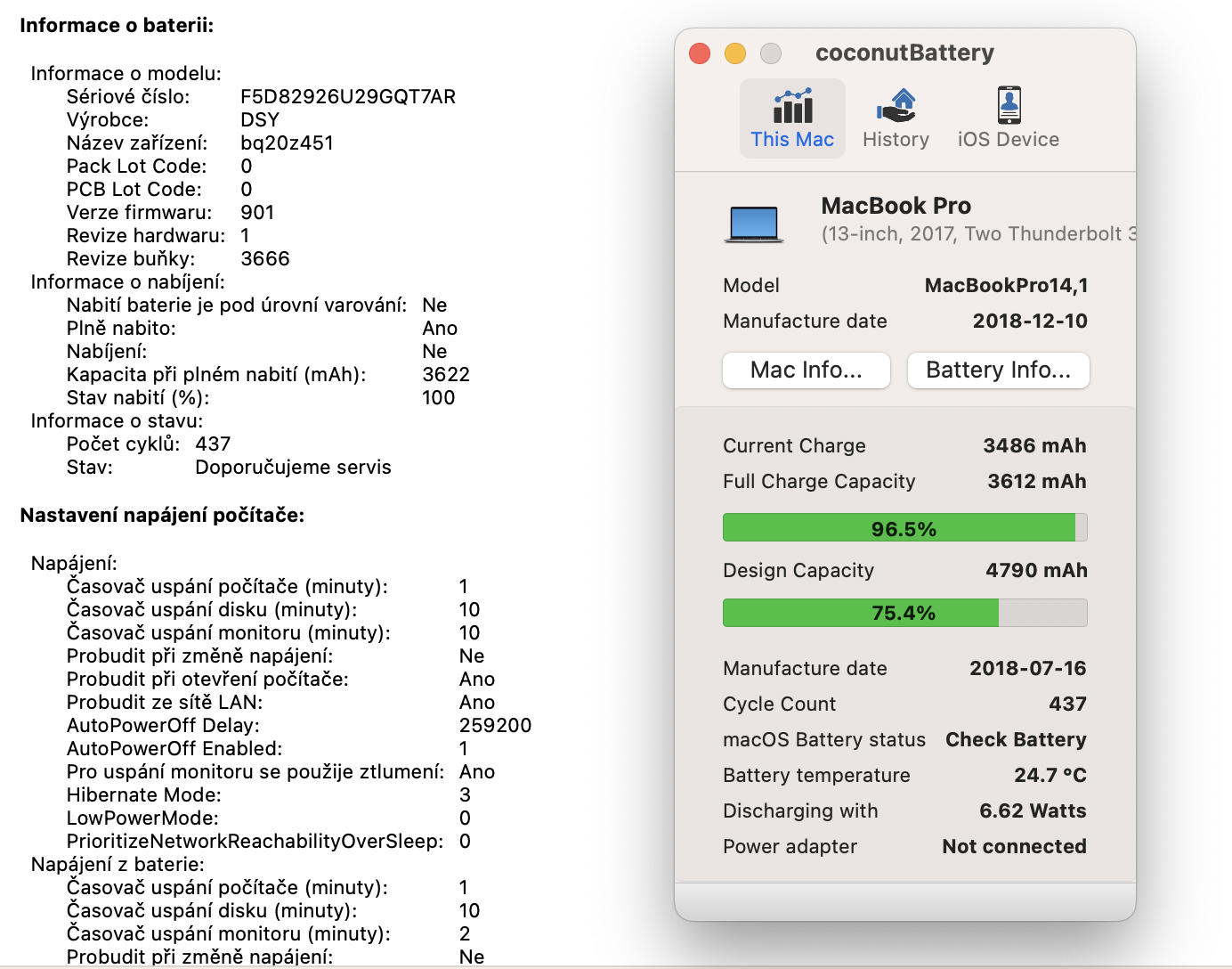Viewport: 1232px width, 969px height.
Task: Click the Počet cyklů value 437
Action: tap(213, 444)
